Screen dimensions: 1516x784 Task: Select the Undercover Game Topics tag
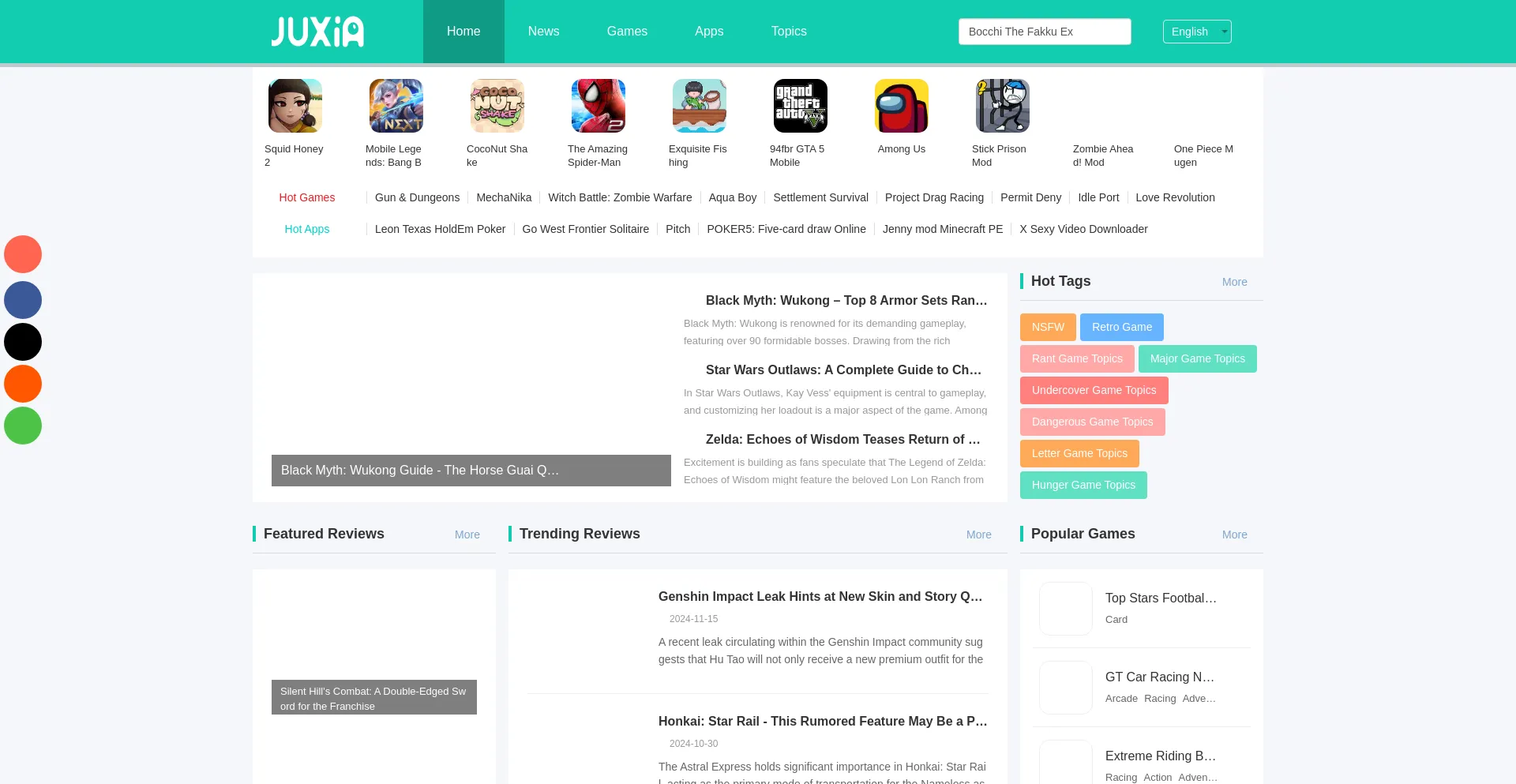click(x=1094, y=390)
